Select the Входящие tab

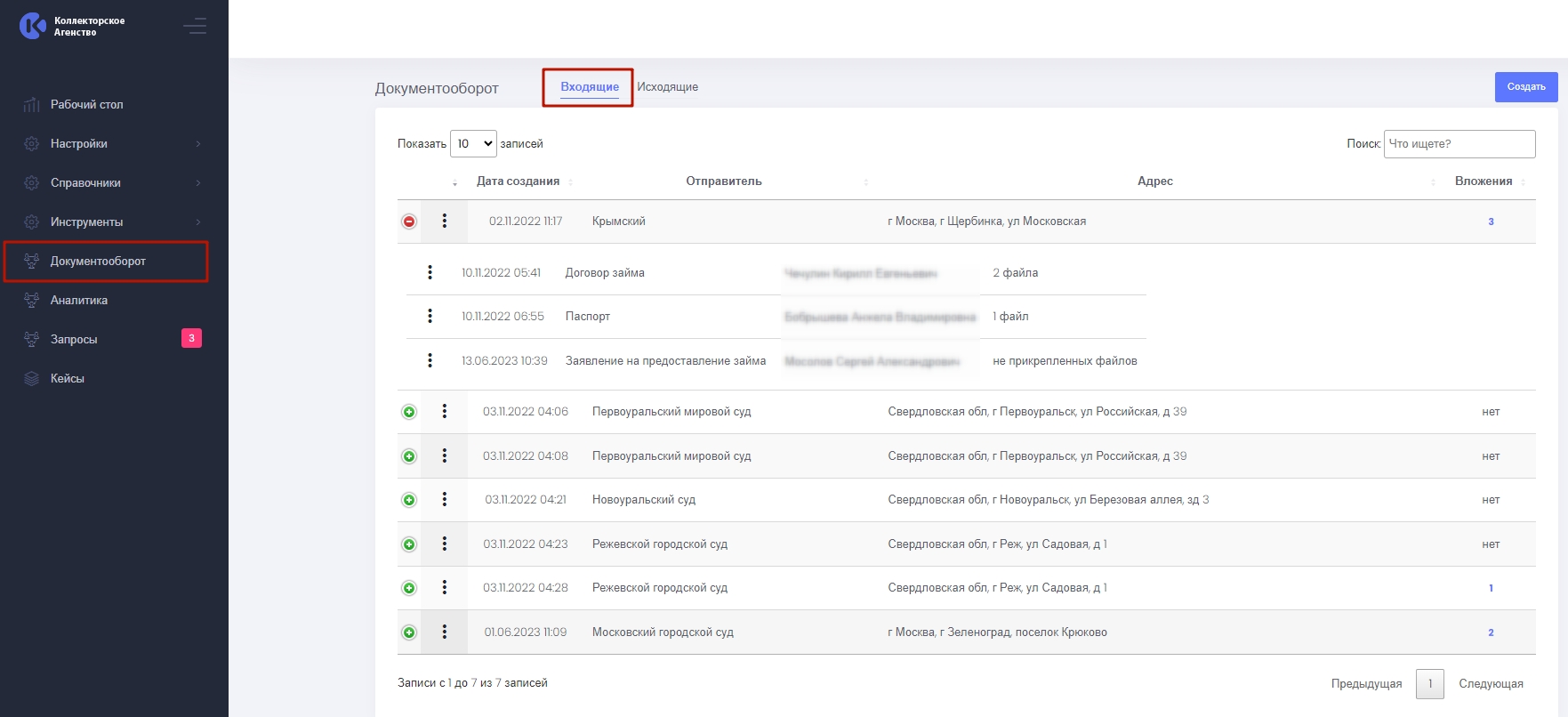point(589,87)
